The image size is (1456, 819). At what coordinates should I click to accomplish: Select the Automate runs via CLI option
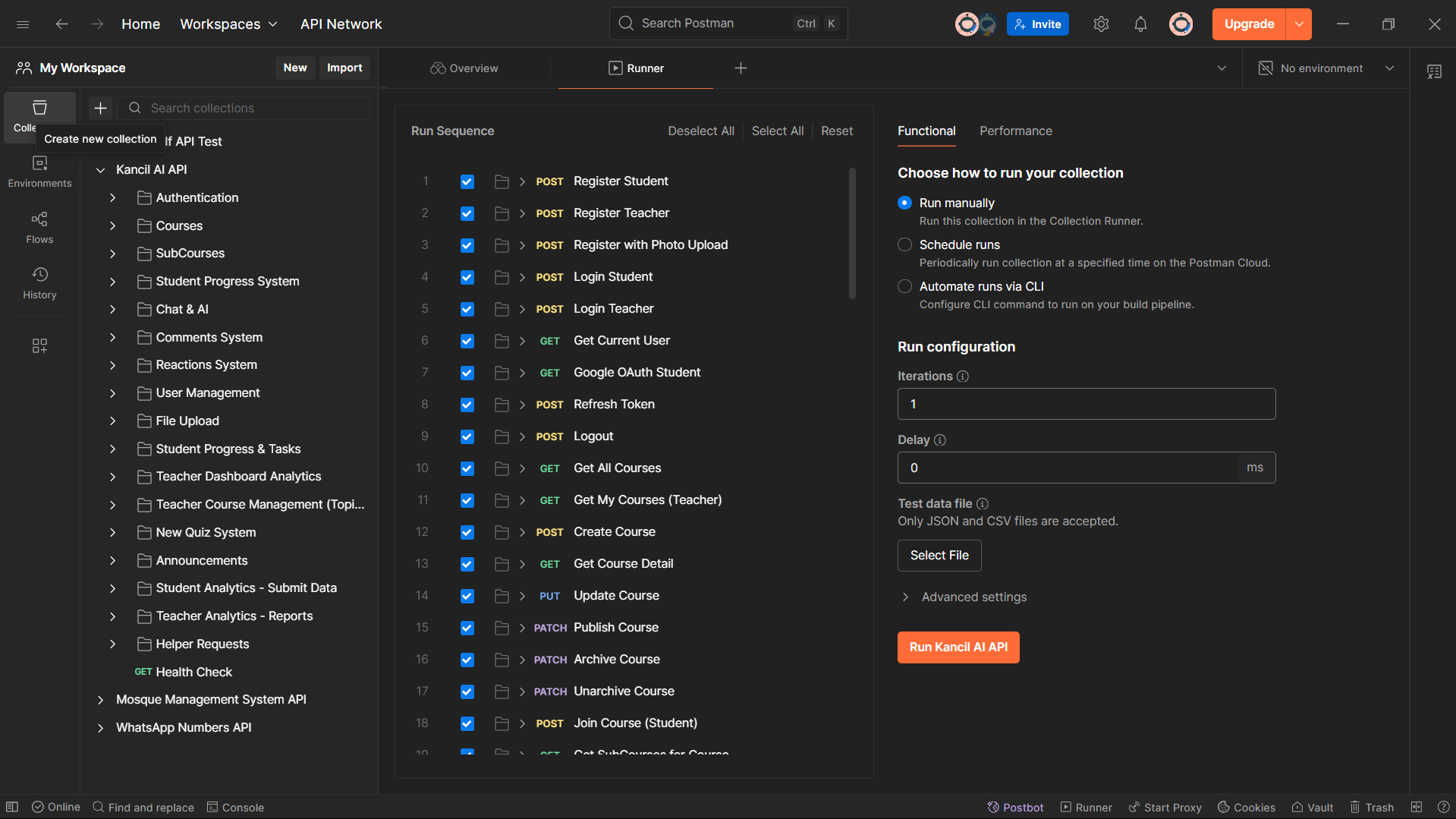904,286
